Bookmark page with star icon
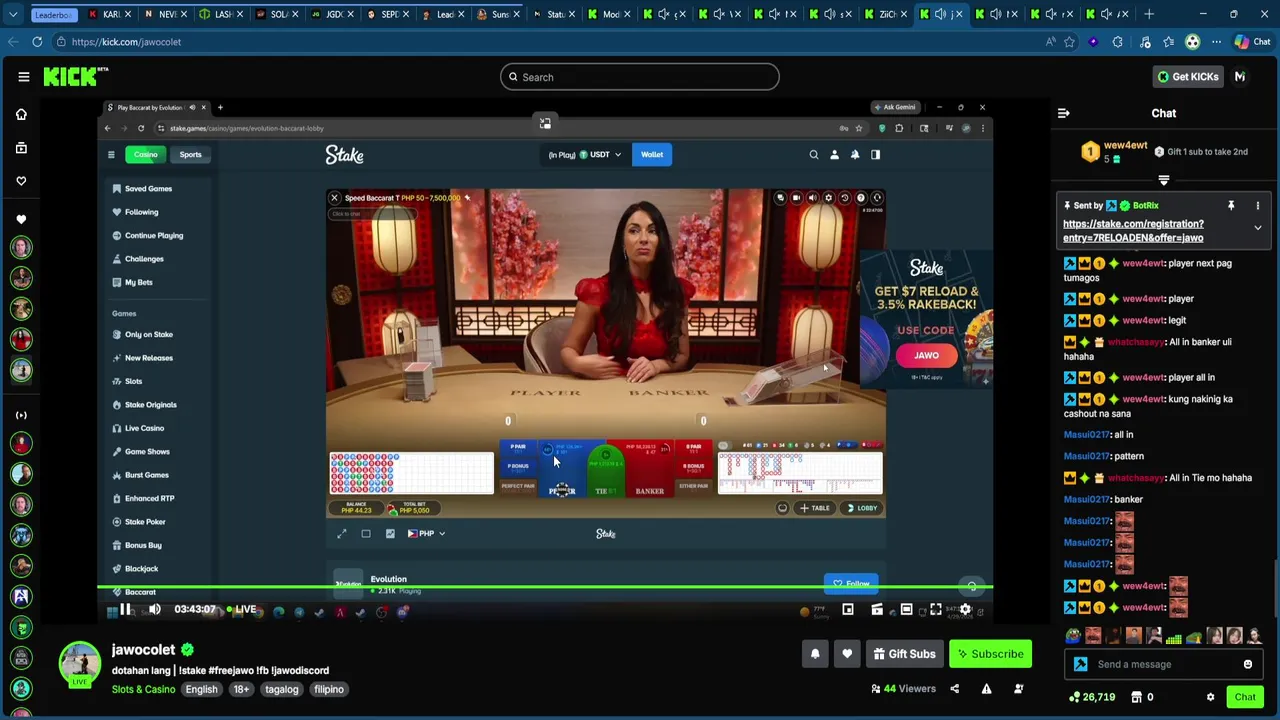 pyautogui.click(x=1069, y=42)
